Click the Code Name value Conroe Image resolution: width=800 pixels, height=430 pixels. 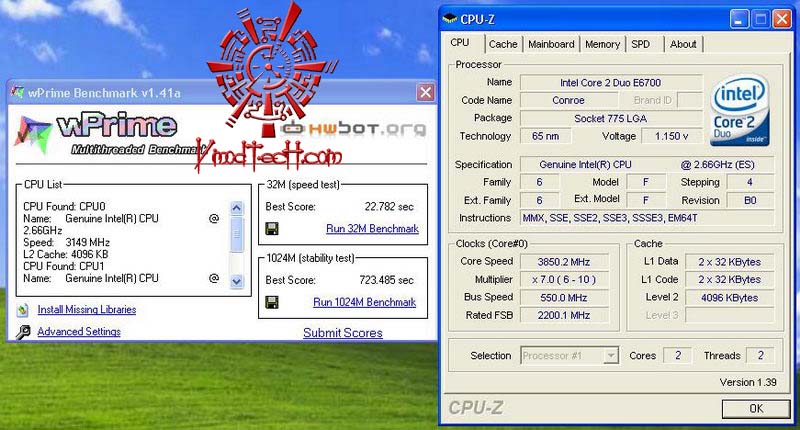click(568, 100)
